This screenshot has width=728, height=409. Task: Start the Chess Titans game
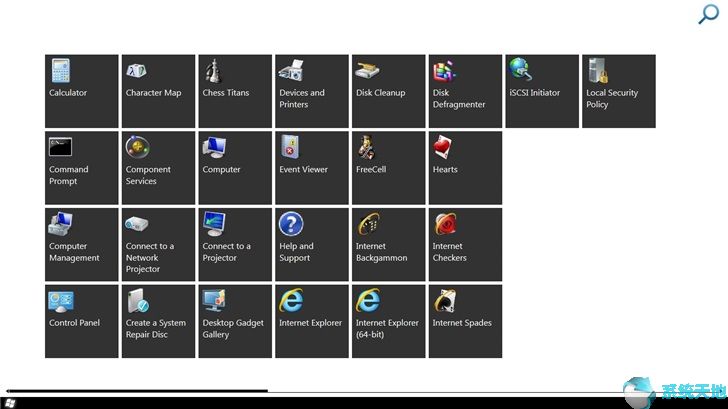click(x=235, y=91)
